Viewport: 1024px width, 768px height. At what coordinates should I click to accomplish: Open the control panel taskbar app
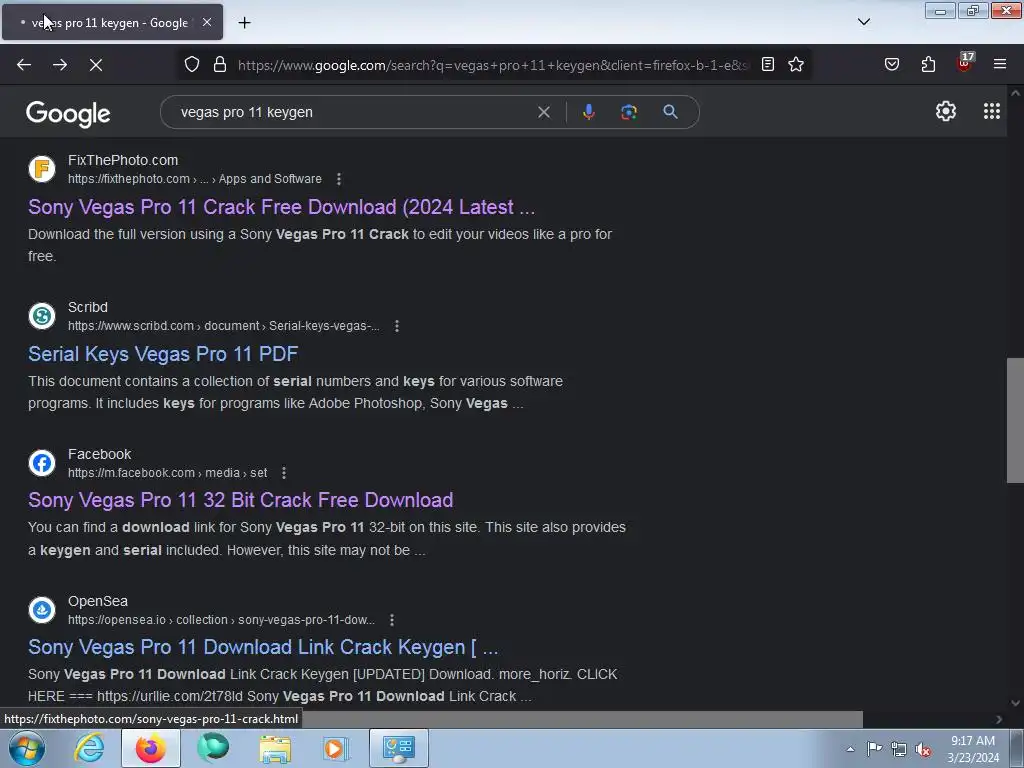399,748
